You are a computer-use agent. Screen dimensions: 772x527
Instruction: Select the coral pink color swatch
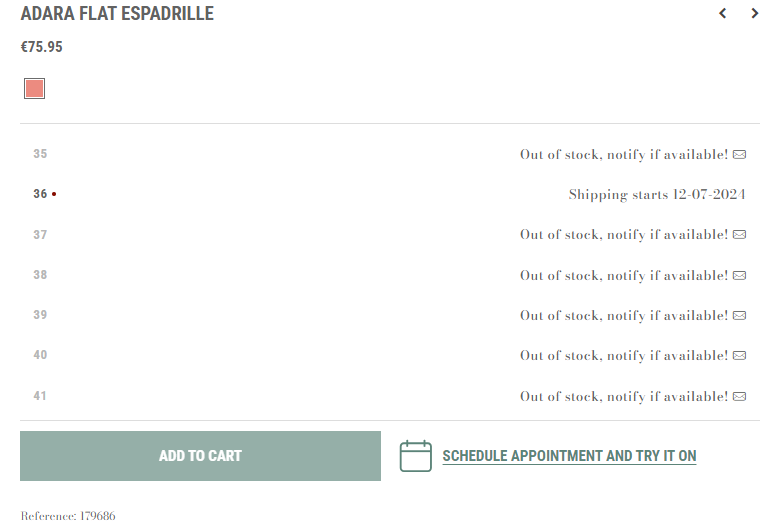[x=34, y=89]
